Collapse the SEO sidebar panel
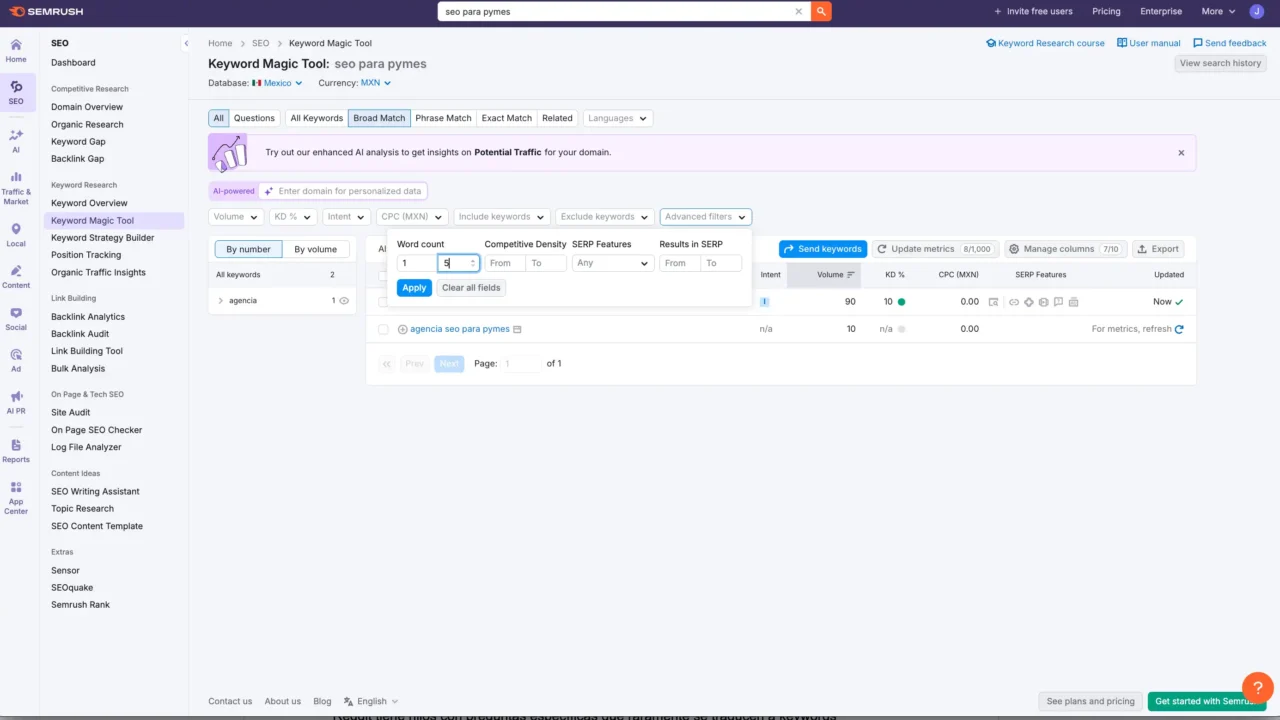1280x720 pixels. [186, 43]
